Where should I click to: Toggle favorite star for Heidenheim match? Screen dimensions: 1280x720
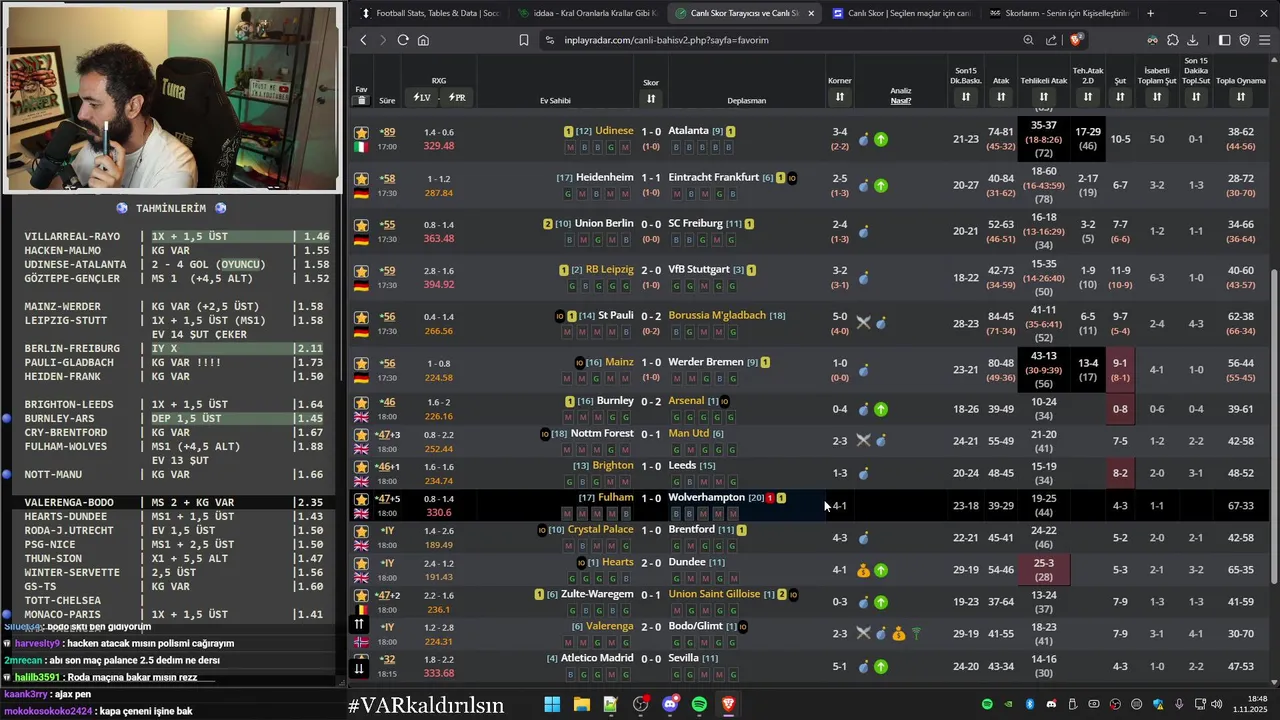361,178
